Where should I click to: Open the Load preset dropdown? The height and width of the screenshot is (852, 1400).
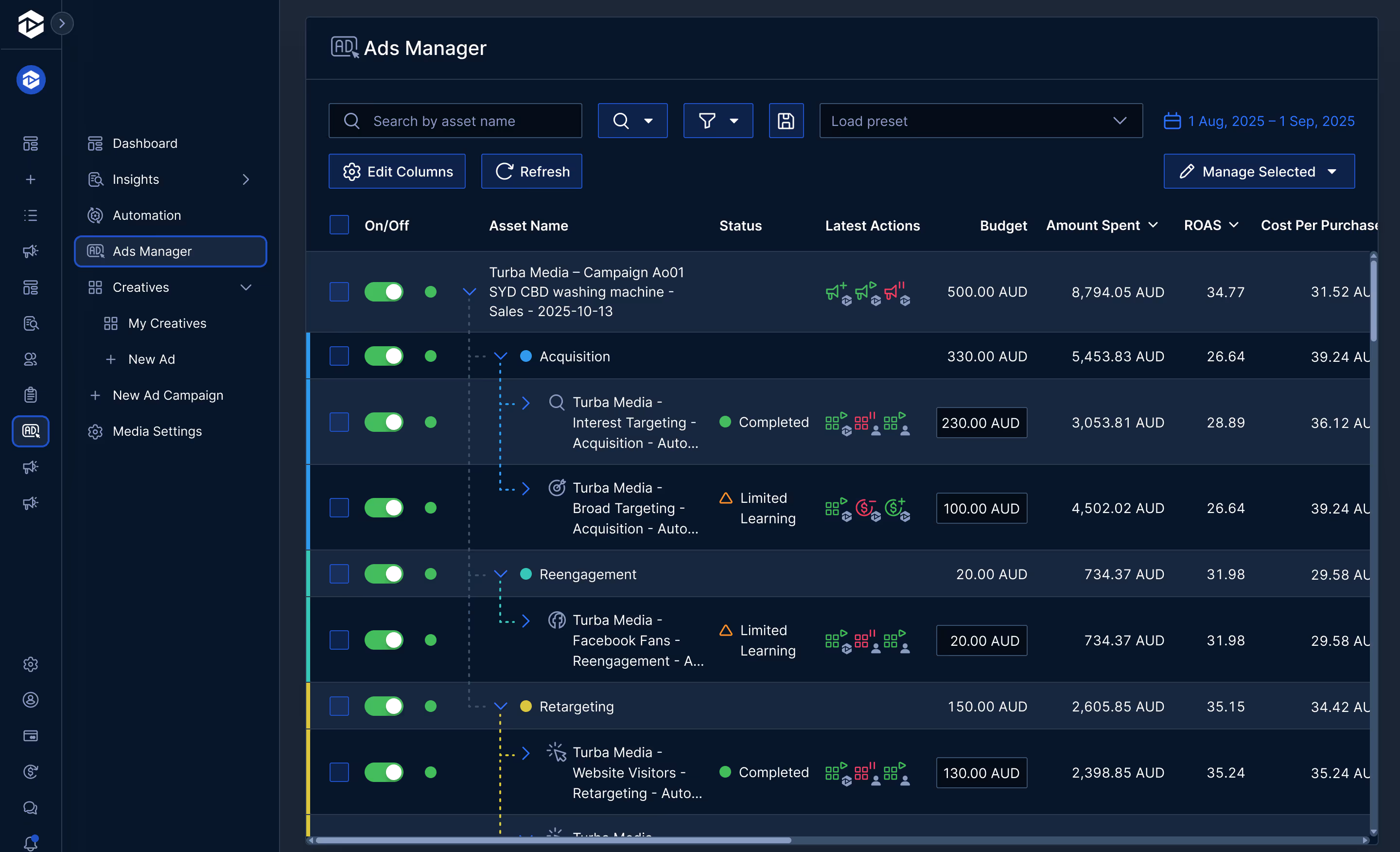pos(980,121)
